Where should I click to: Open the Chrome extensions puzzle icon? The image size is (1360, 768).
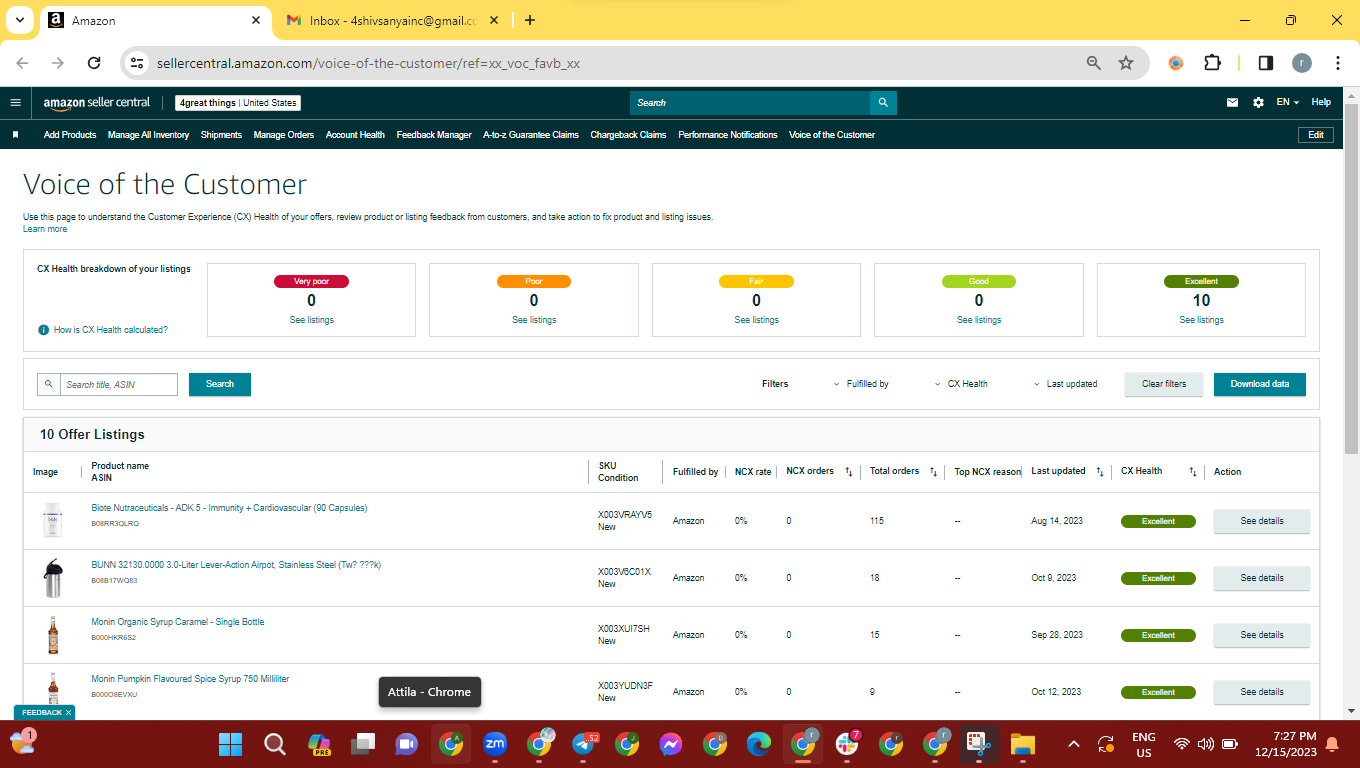click(1212, 63)
